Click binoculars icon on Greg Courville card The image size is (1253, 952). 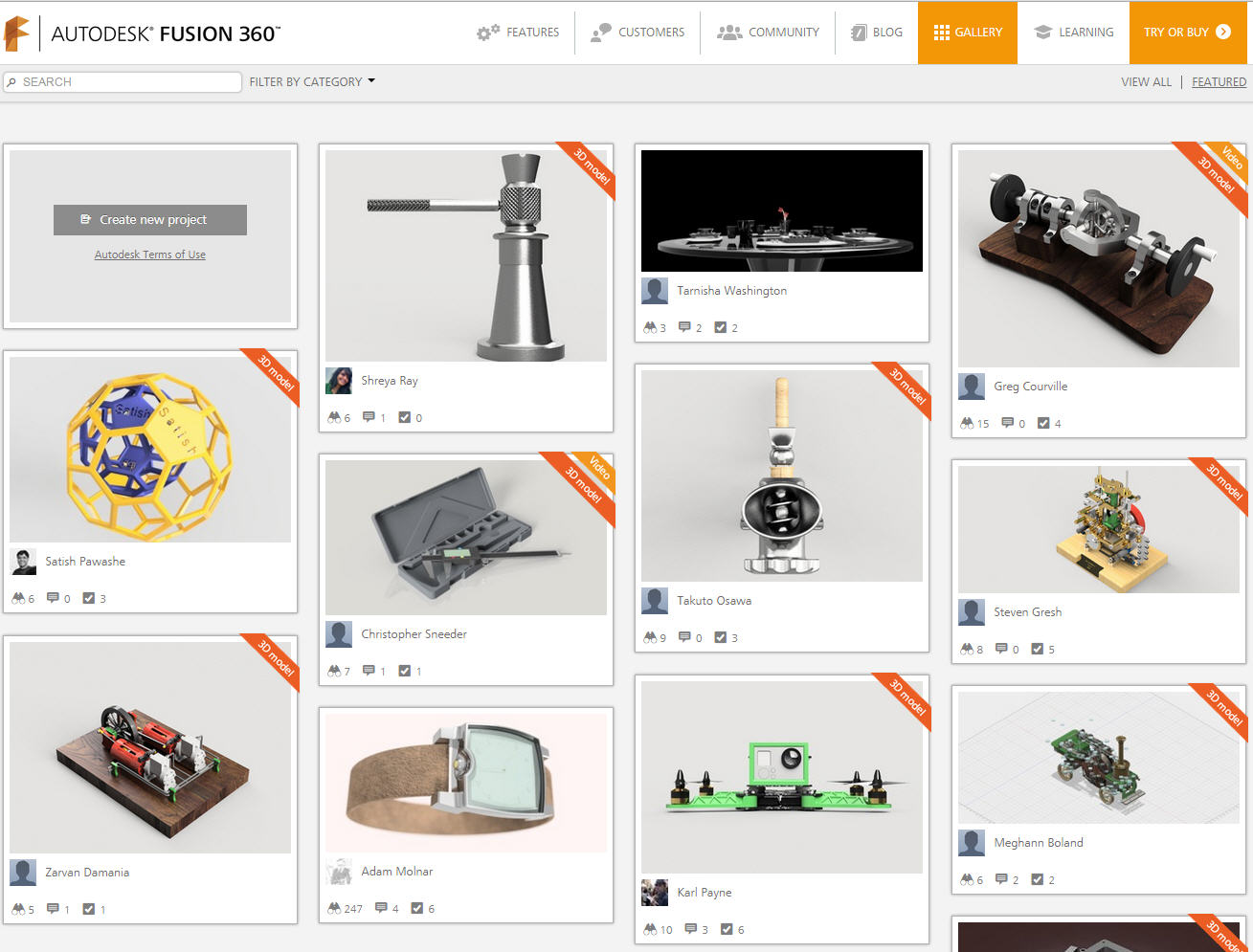967,423
